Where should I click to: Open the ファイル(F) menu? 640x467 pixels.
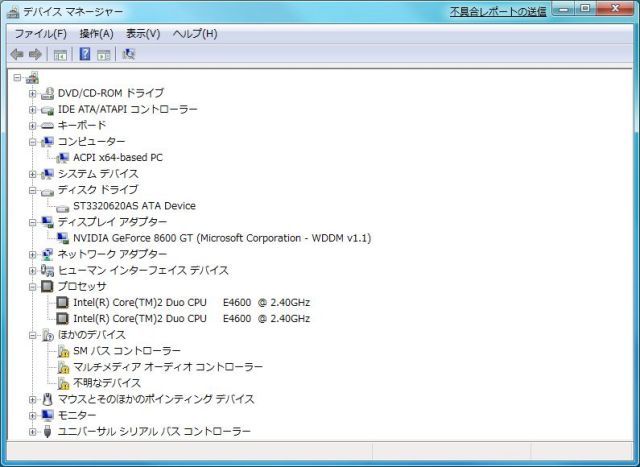click(x=40, y=33)
